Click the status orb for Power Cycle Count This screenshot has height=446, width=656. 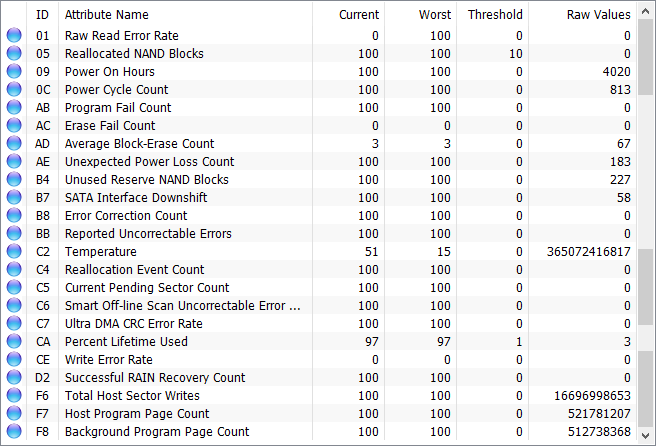pos(14,90)
